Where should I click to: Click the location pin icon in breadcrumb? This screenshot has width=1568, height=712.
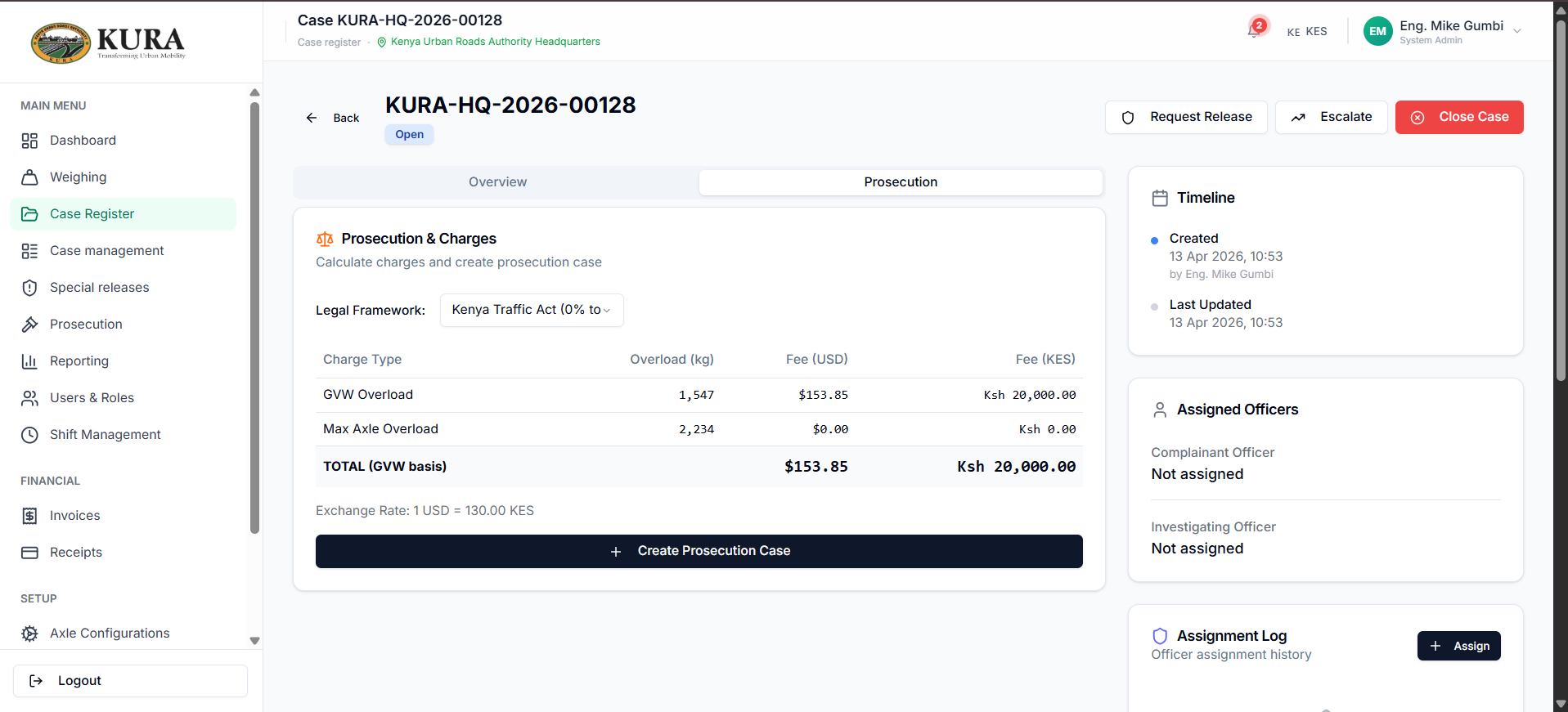point(381,42)
